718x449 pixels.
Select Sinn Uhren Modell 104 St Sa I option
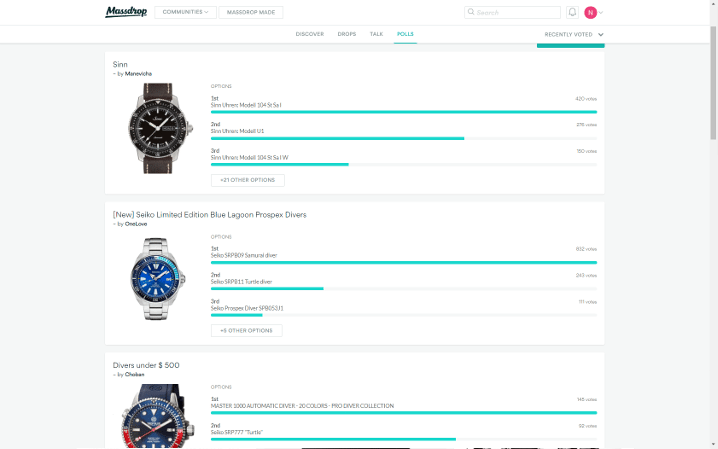click(x=246, y=105)
